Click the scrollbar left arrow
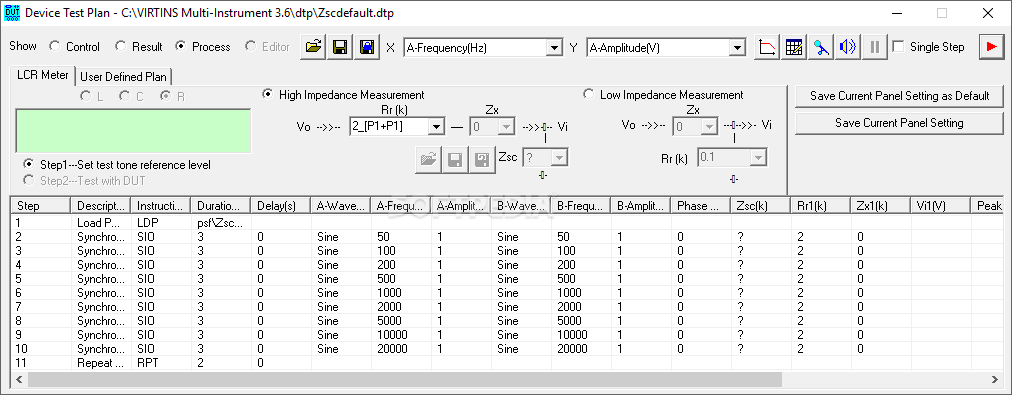Screen dimensions: 1012x395 click(19, 379)
